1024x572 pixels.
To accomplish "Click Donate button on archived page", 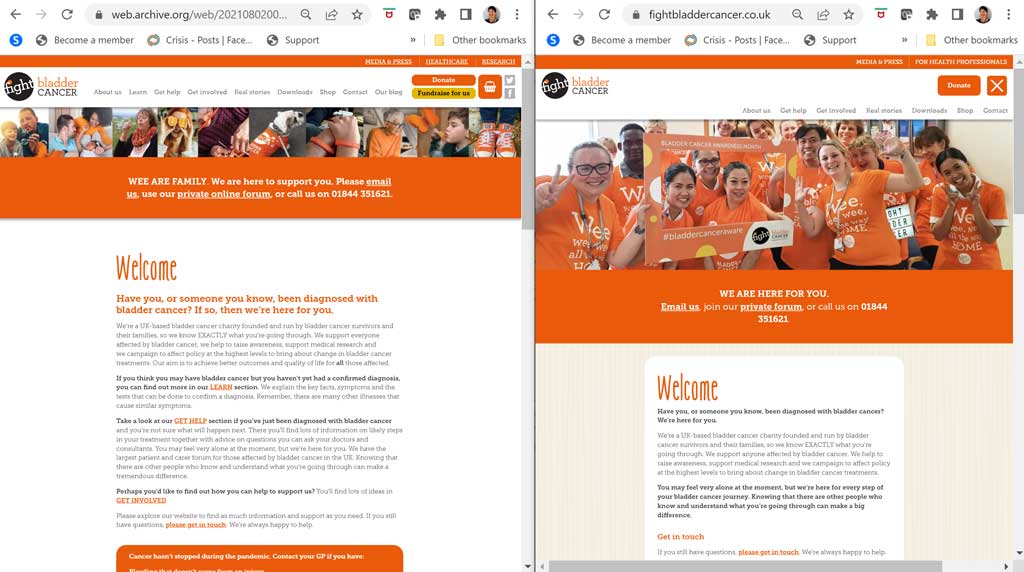I will [443, 80].
